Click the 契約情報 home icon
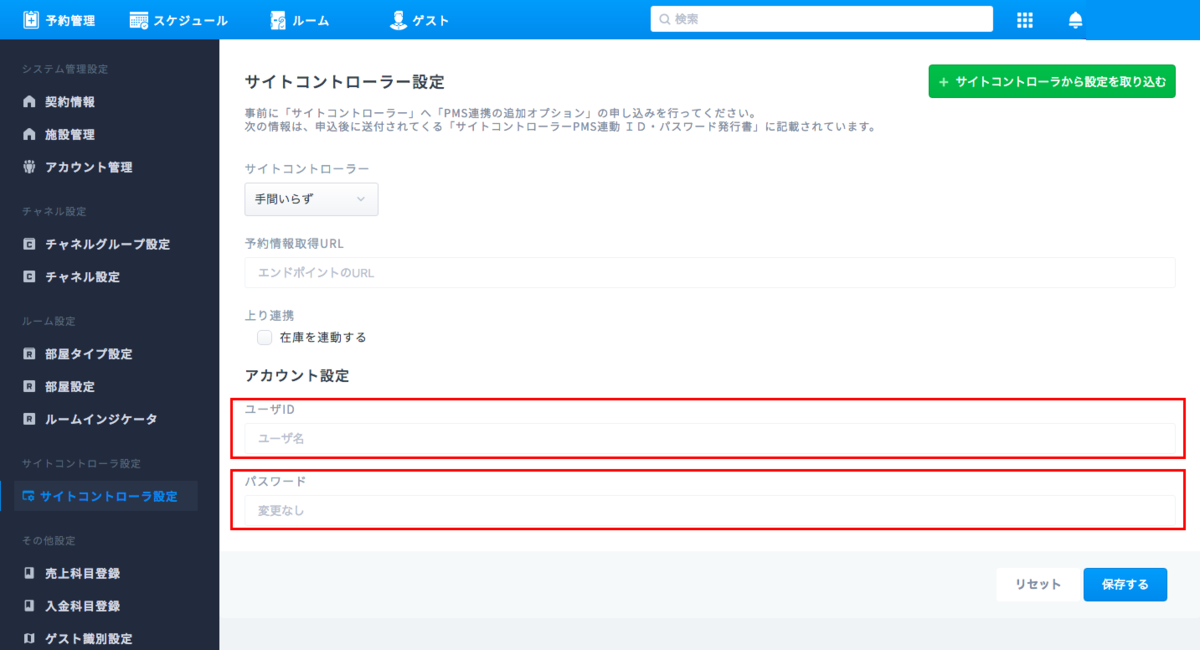This screenshot has height=650, width=1200. click(29, 102)
